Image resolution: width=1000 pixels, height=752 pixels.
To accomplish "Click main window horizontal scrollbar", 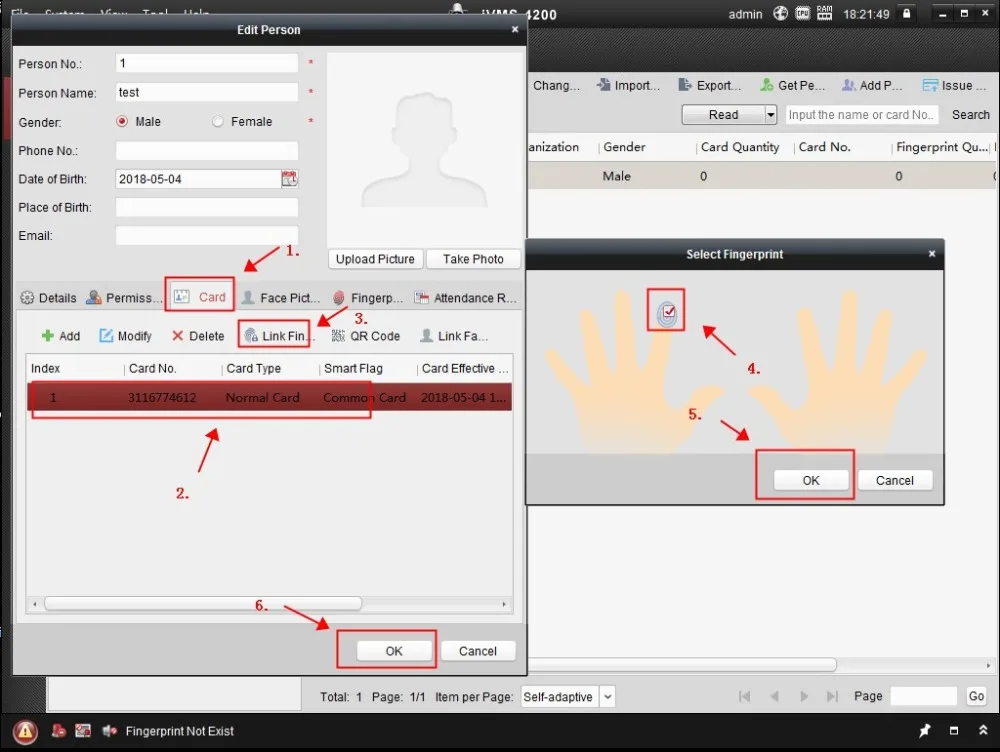I will [x=682, y=665].
